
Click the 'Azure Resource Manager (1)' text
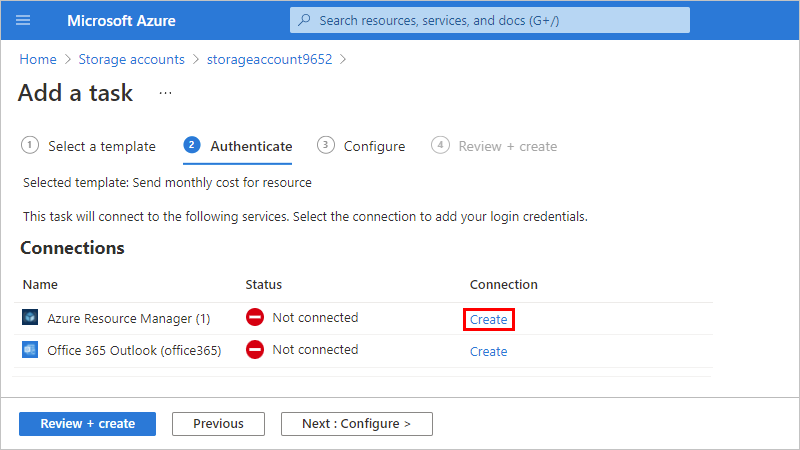pos(129,318)
